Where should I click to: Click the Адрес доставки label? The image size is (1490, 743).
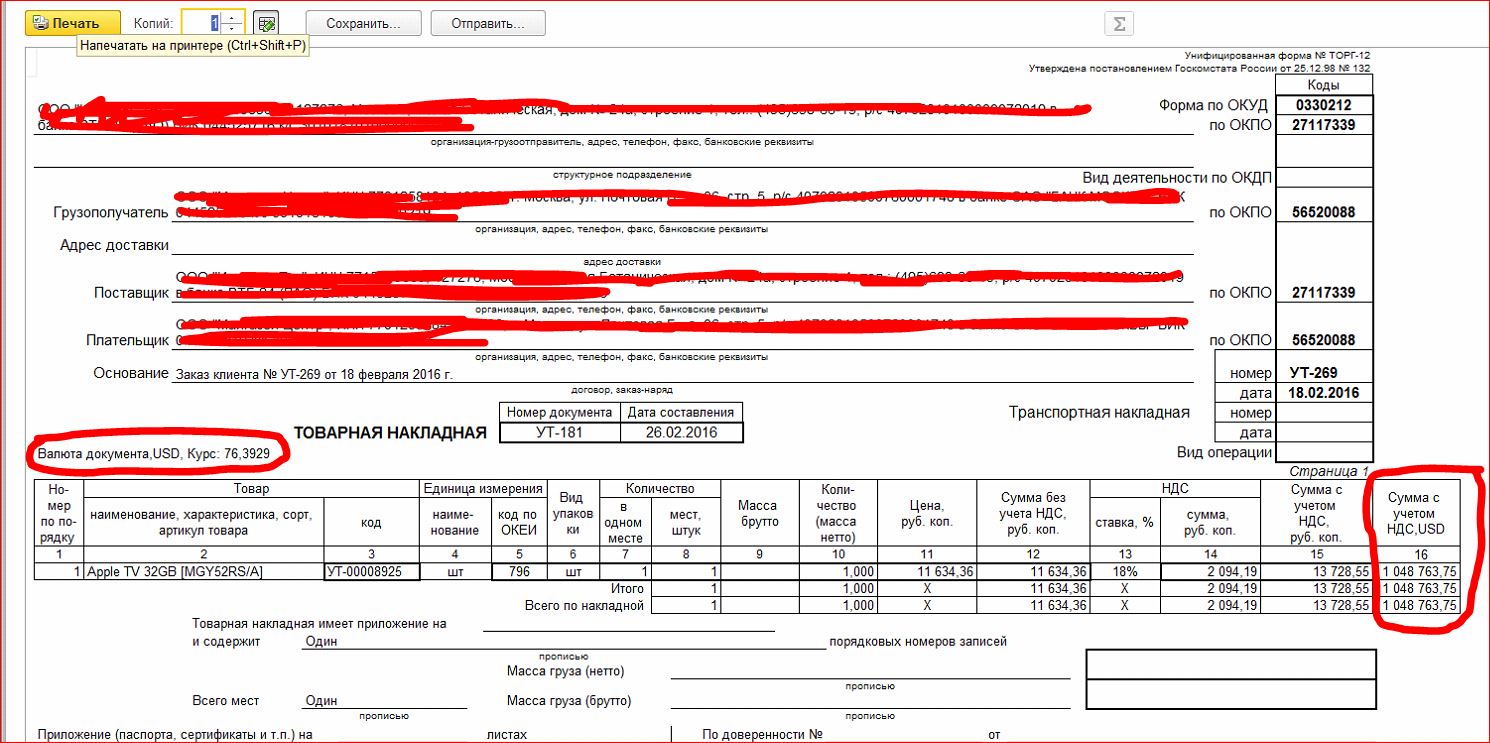pyautogui.click(x=115, y=245)
